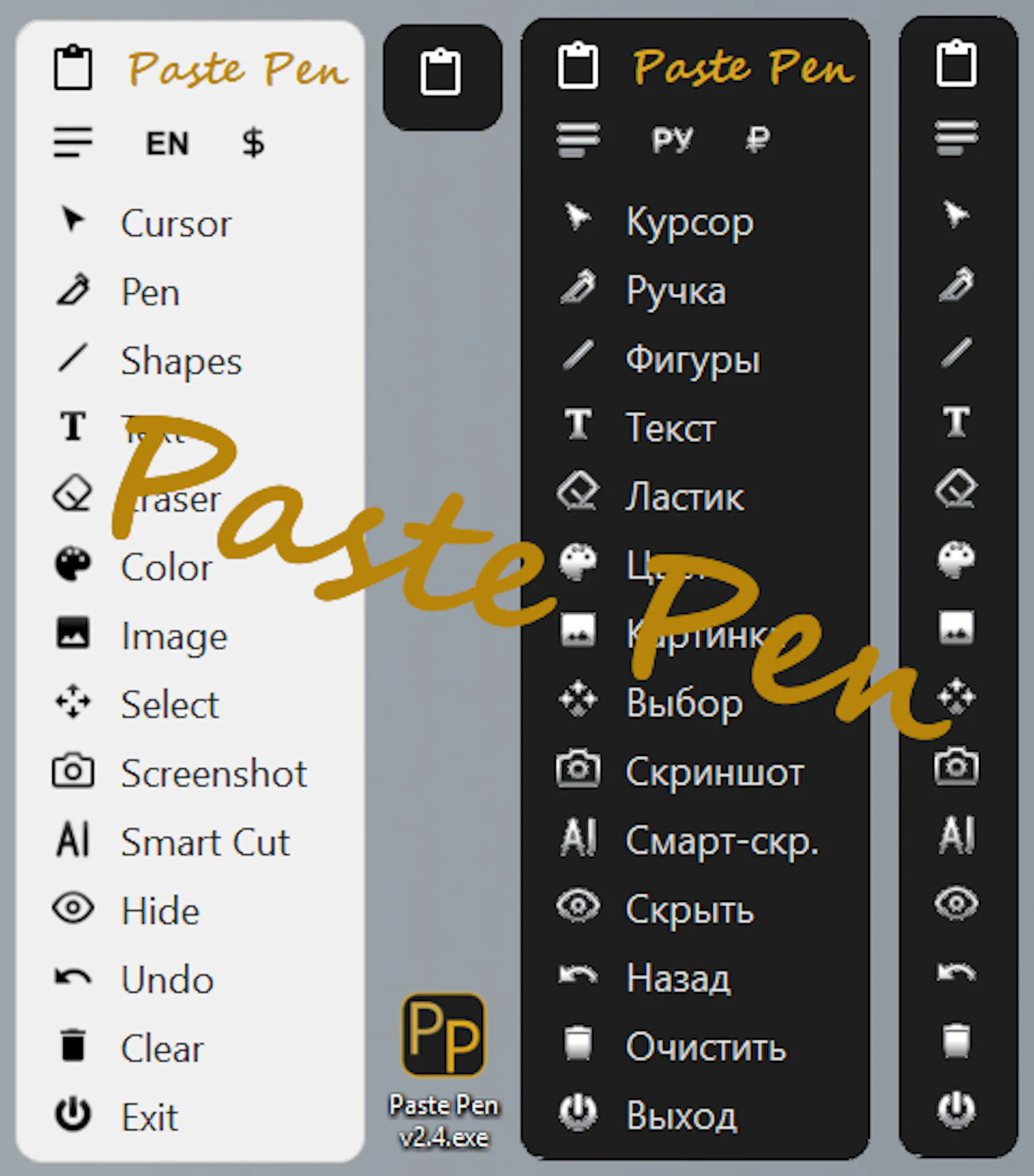Click the Screenshot label

pos(214,773)
